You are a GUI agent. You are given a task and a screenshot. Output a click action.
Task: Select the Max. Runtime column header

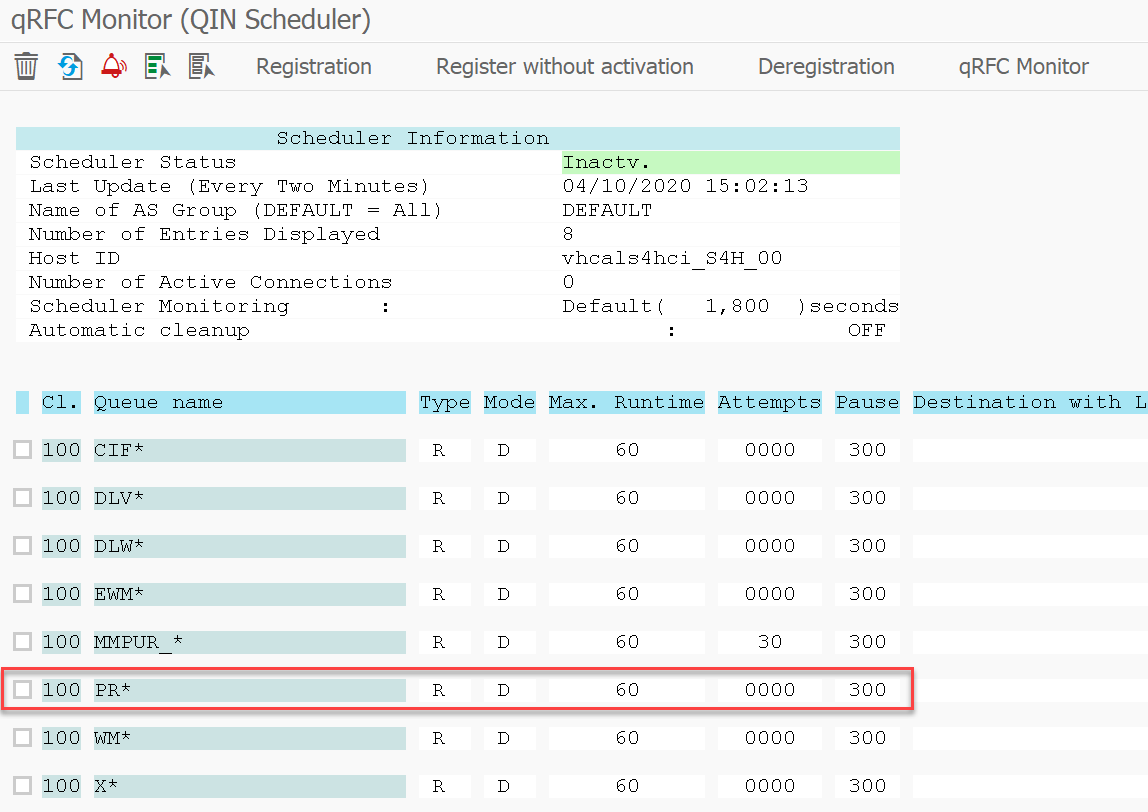(626, 402)
